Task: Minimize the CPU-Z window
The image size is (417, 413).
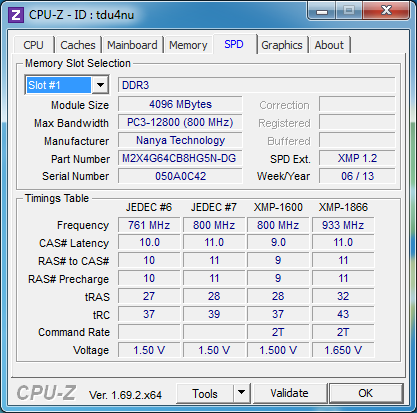Action: (322, 12)
